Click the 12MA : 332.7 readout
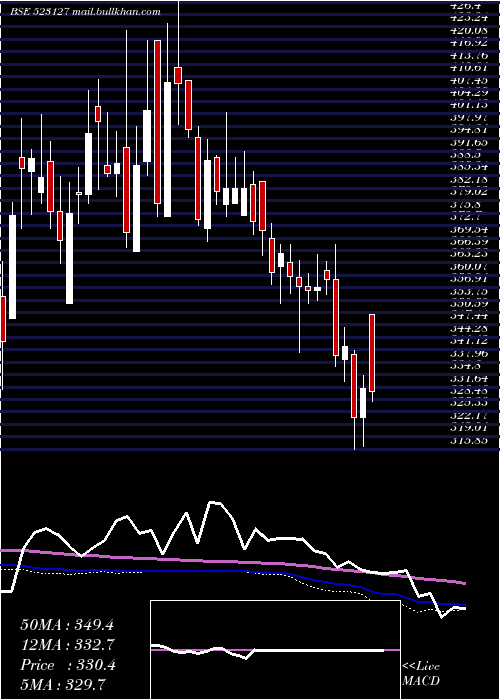This screenshot has height=700, width=500. pos(68,645)
